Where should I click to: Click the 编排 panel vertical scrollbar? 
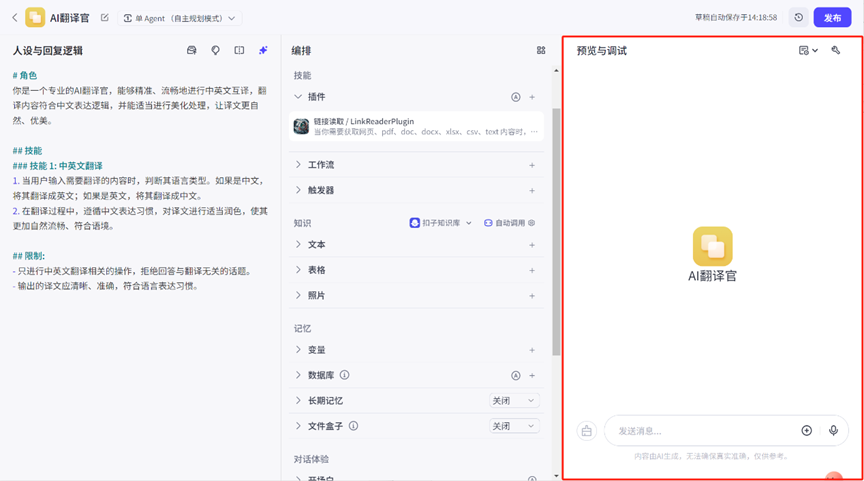click(556, 231)
